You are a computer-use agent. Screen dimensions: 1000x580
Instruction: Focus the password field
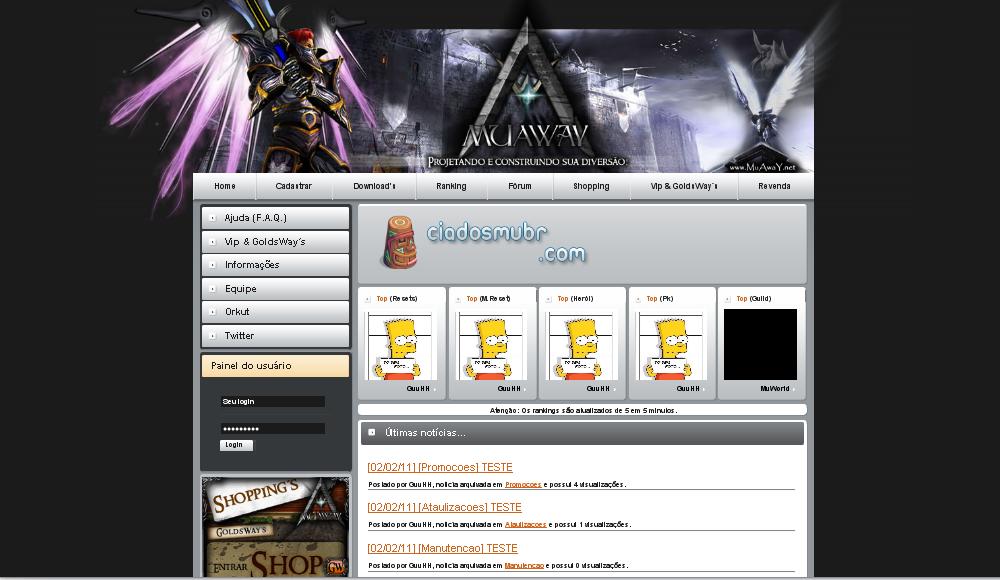tap(272, 429)
